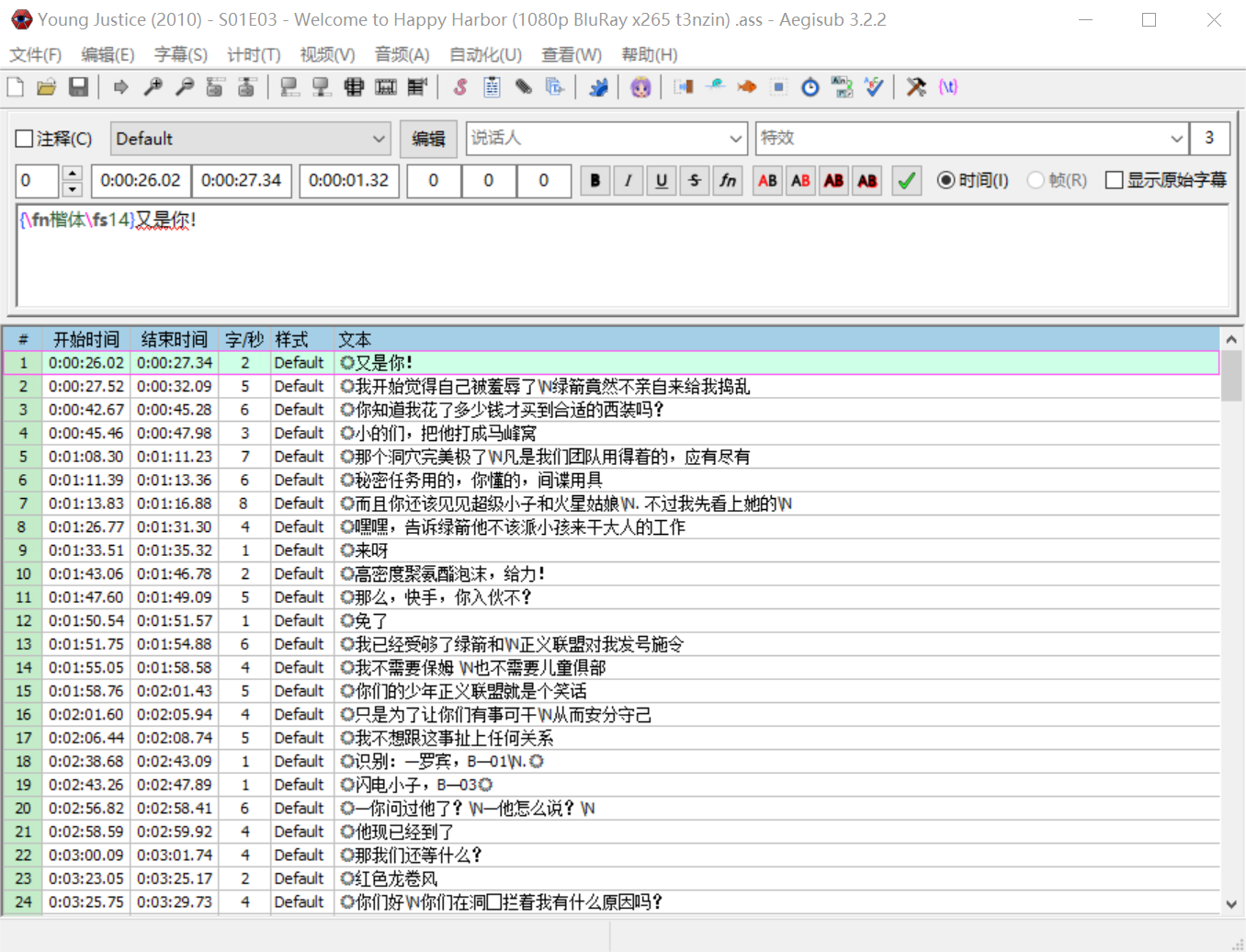Viewport: 1246px width, 952px height.
Task: Open a subtitles file with folder icon
Action: tap(47, 87)
